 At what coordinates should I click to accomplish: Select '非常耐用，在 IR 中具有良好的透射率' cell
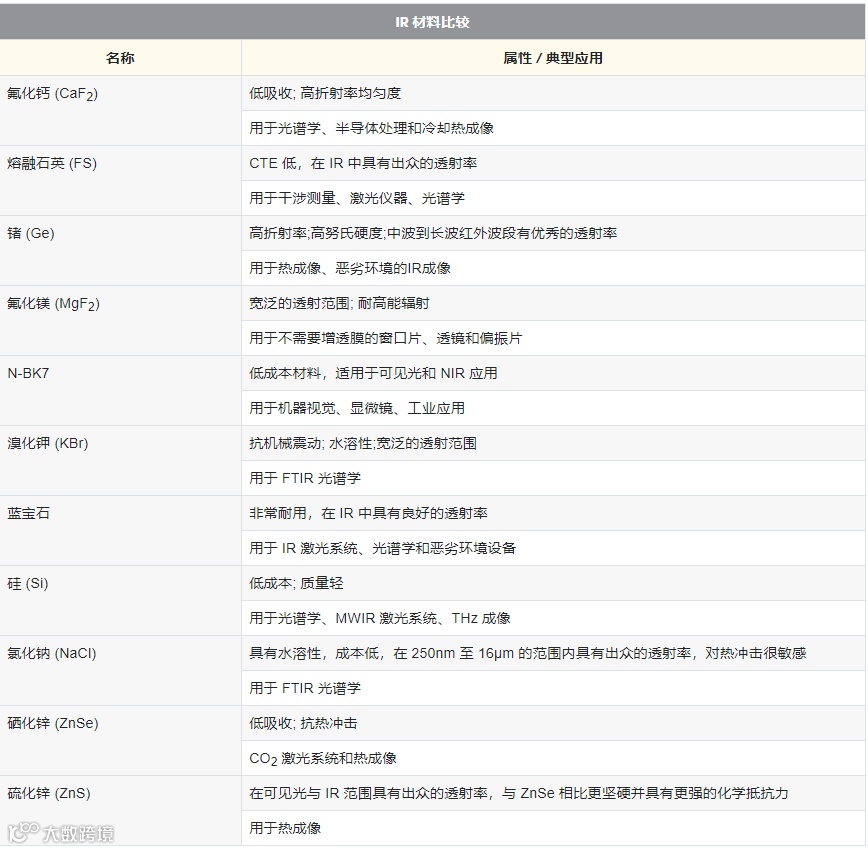tap(553, 513)
